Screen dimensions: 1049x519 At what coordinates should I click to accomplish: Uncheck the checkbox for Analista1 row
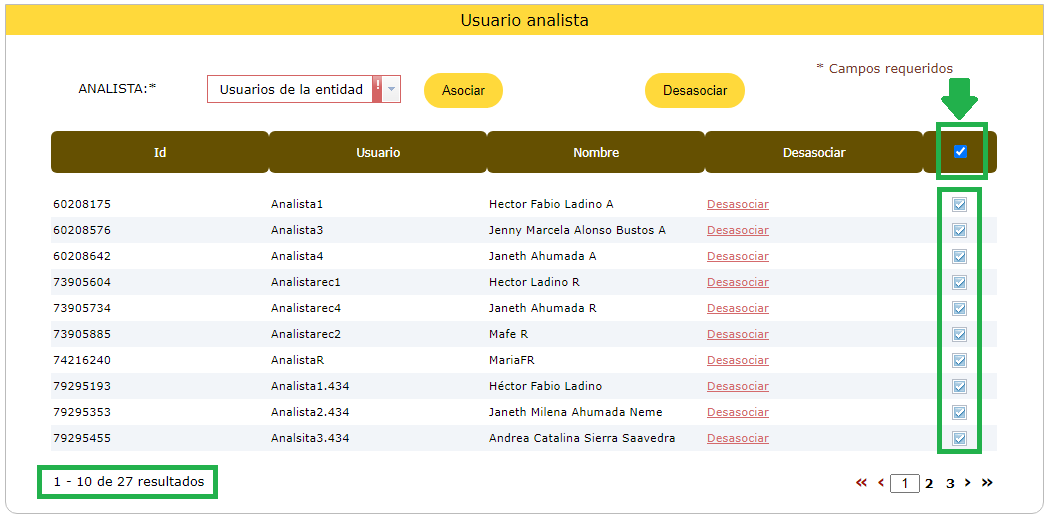959,204
